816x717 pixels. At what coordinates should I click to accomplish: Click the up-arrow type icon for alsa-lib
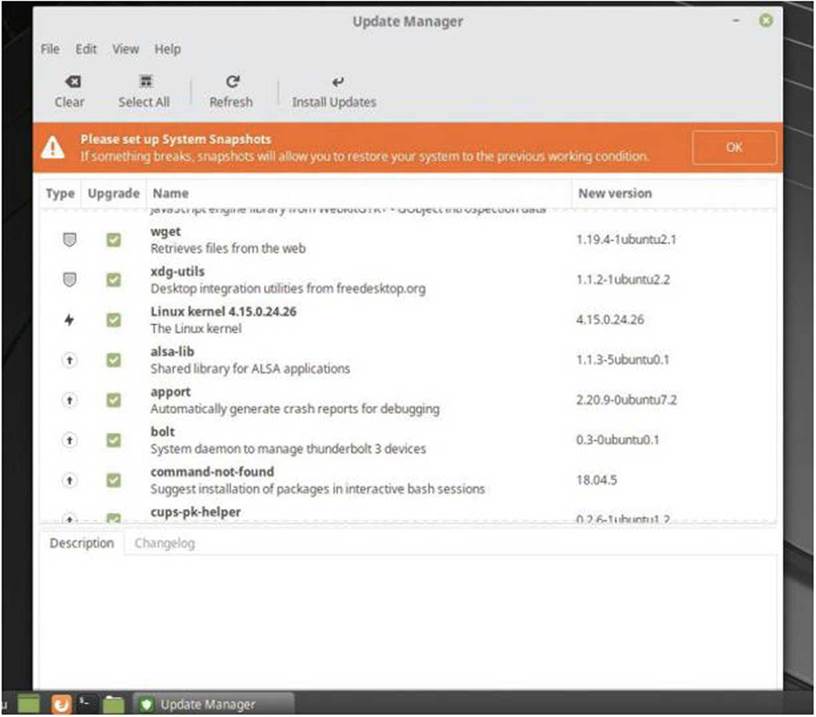(69, 360)
